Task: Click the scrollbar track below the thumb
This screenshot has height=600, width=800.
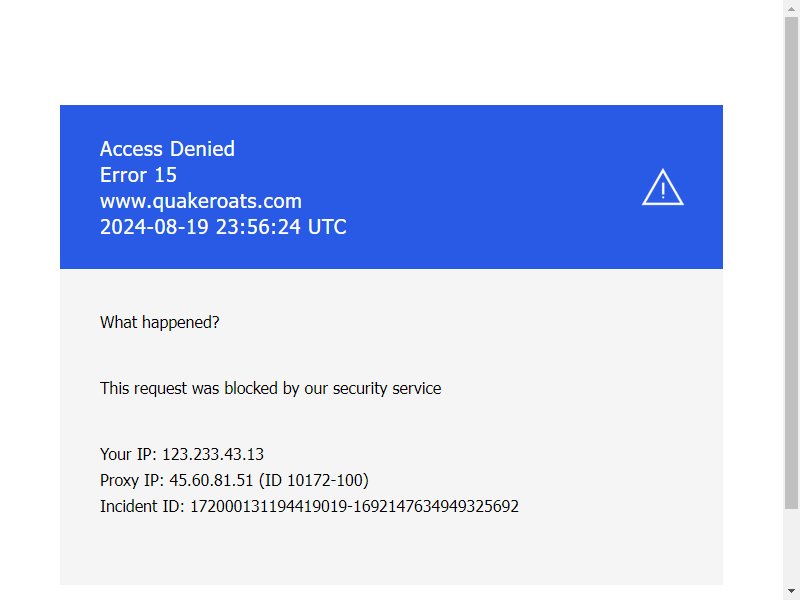Action: click(x=791, y=546)
